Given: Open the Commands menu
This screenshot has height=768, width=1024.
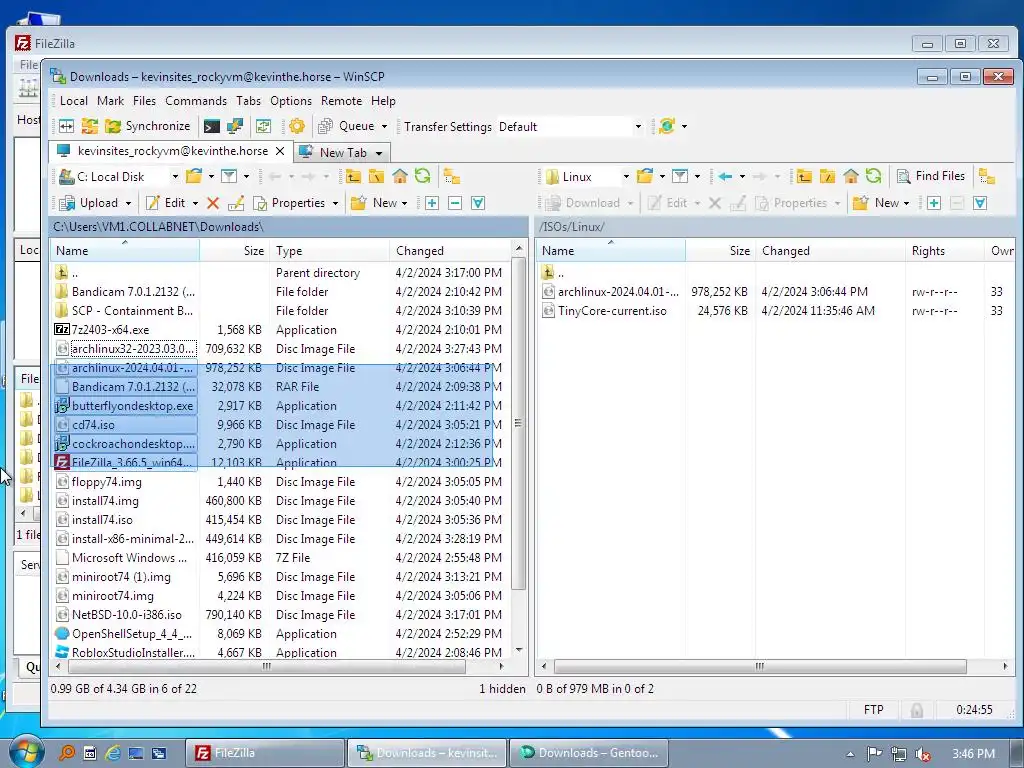Looking at the screenshot, I should (196, 101).
